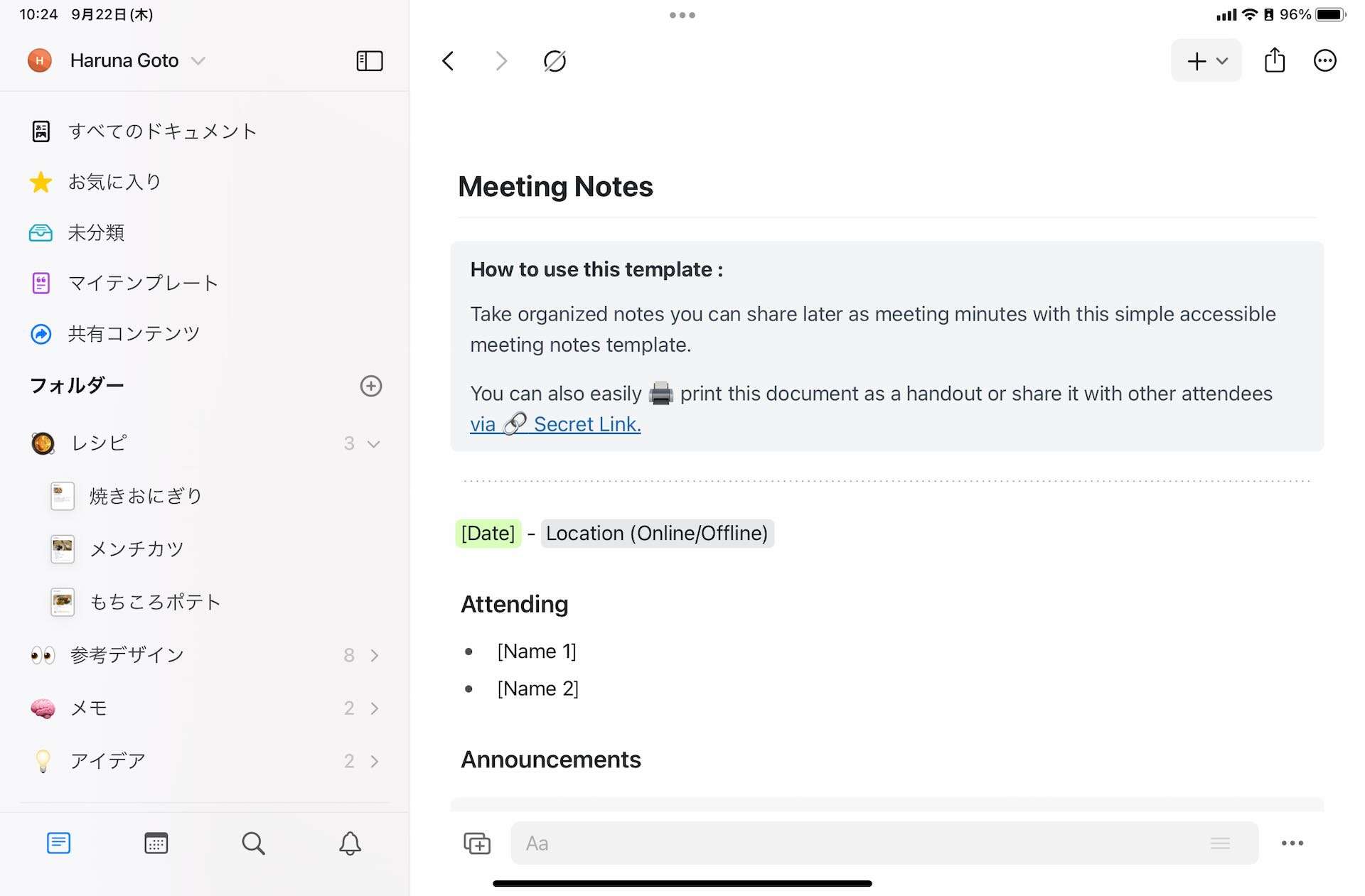Switch to the calendar tab icon
The width and height of the screenshot is (1365, 896).
point(156,843)
